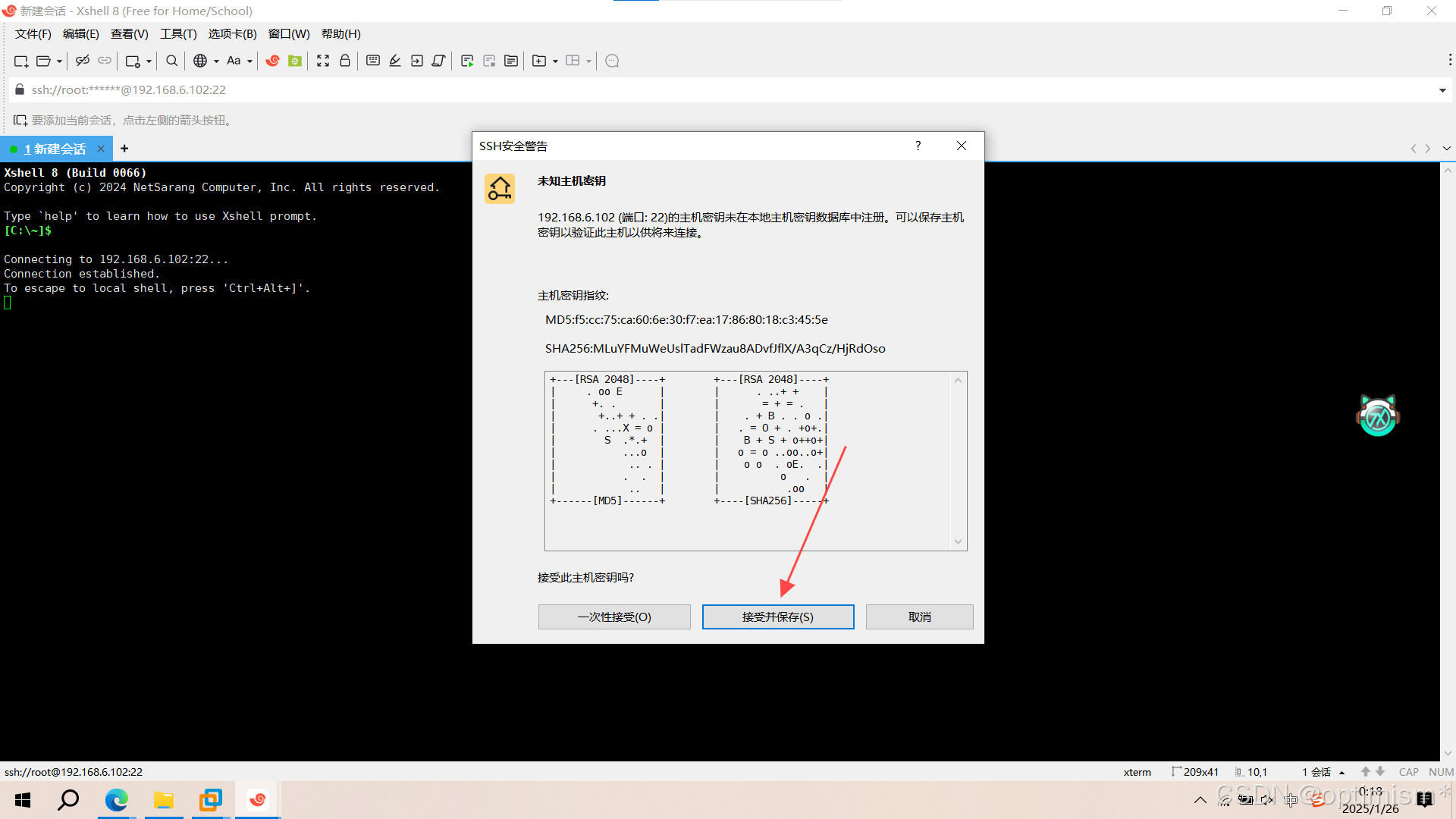Screen dimensions: 1456x819
Task: Click 取消 to cancel the dialog
Action: 919,617
